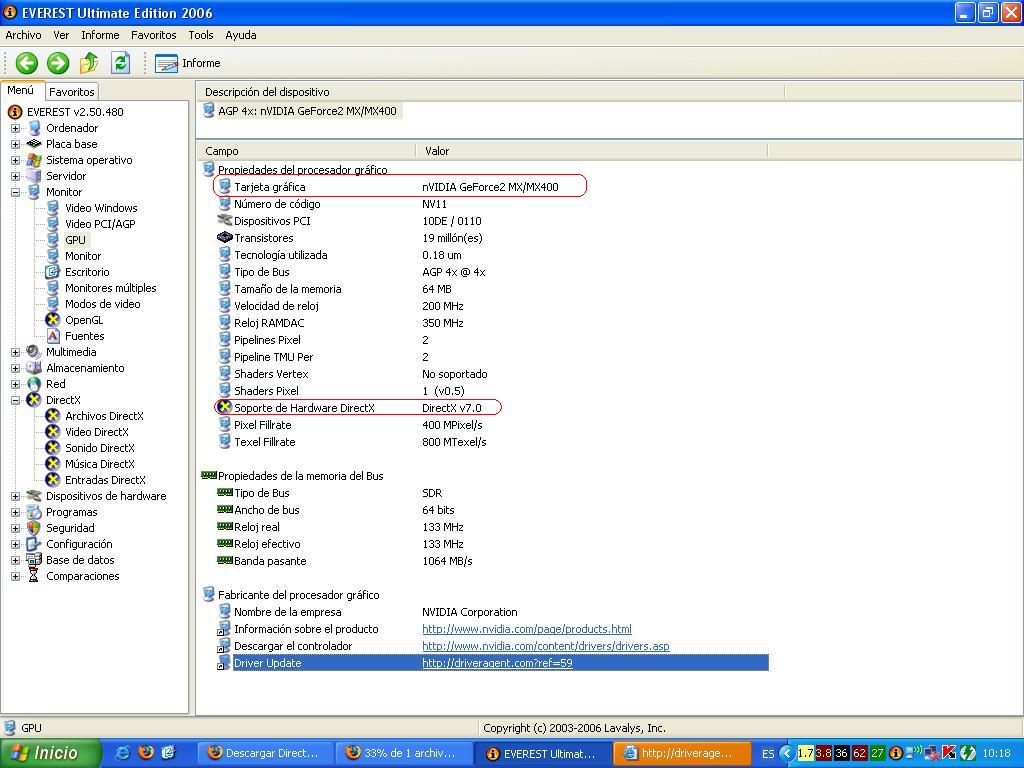Select the Video Windows tree icon

click(x=53, y=208)
